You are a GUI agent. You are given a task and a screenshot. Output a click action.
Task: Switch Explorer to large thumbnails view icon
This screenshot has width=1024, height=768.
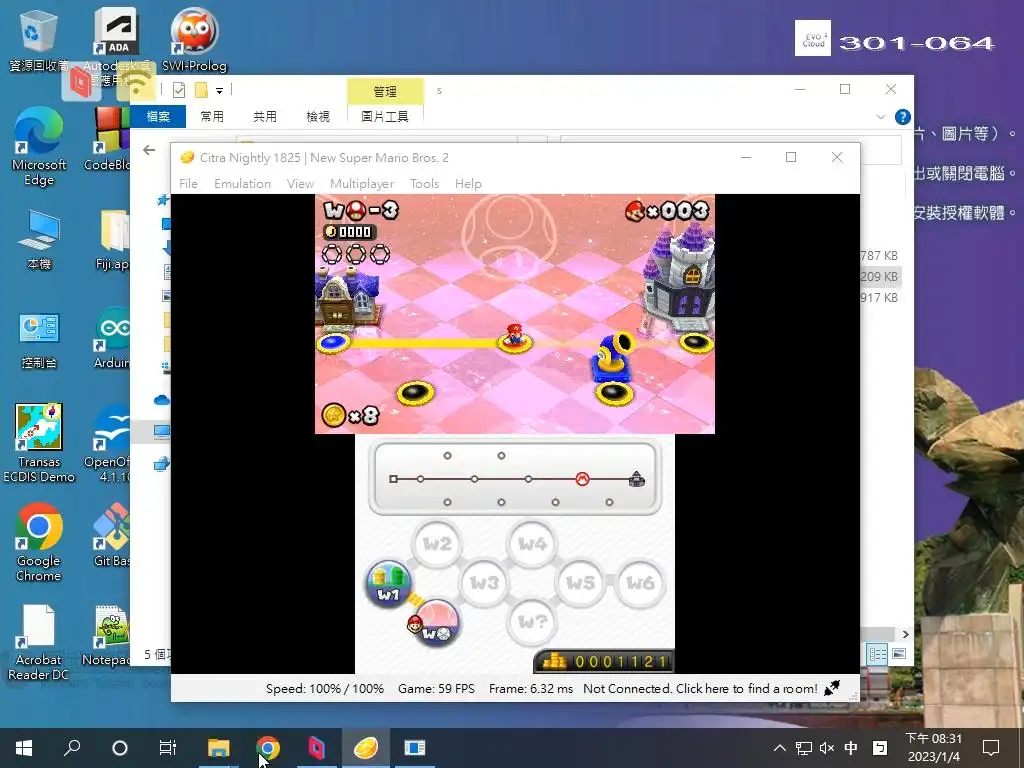tap(899, 654)
